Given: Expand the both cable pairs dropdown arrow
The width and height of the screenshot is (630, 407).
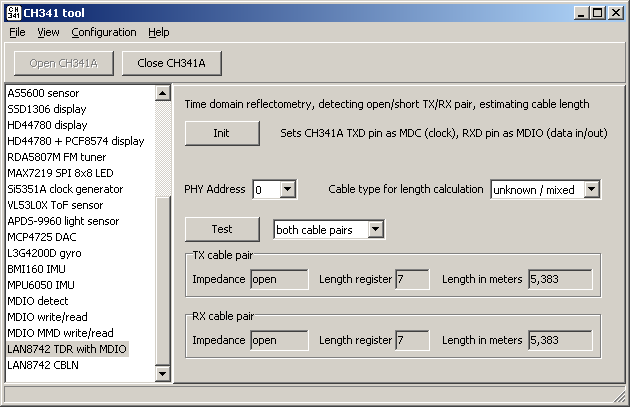Looking at the screenshot, I should point(375,229).
